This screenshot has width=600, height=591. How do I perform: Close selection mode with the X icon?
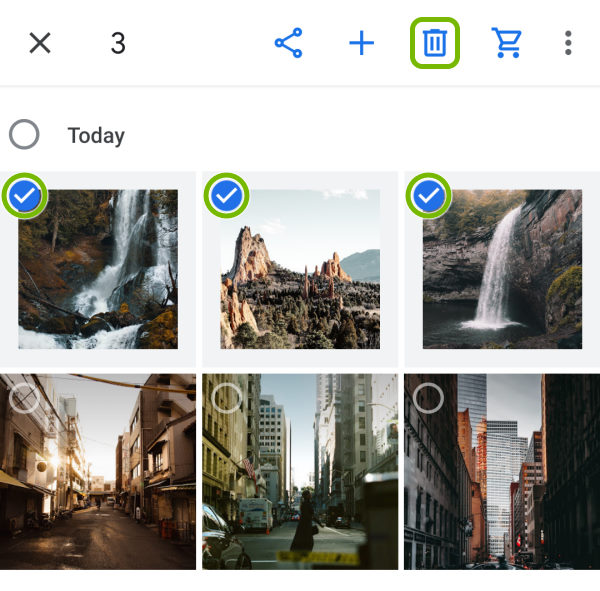click(x=40, y=43)
